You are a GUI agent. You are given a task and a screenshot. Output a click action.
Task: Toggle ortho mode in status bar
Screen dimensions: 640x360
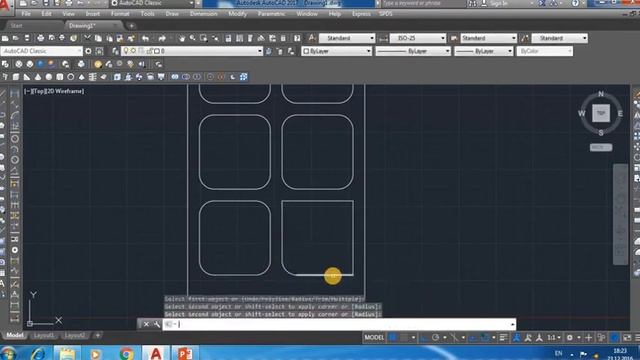coord(424,338)
